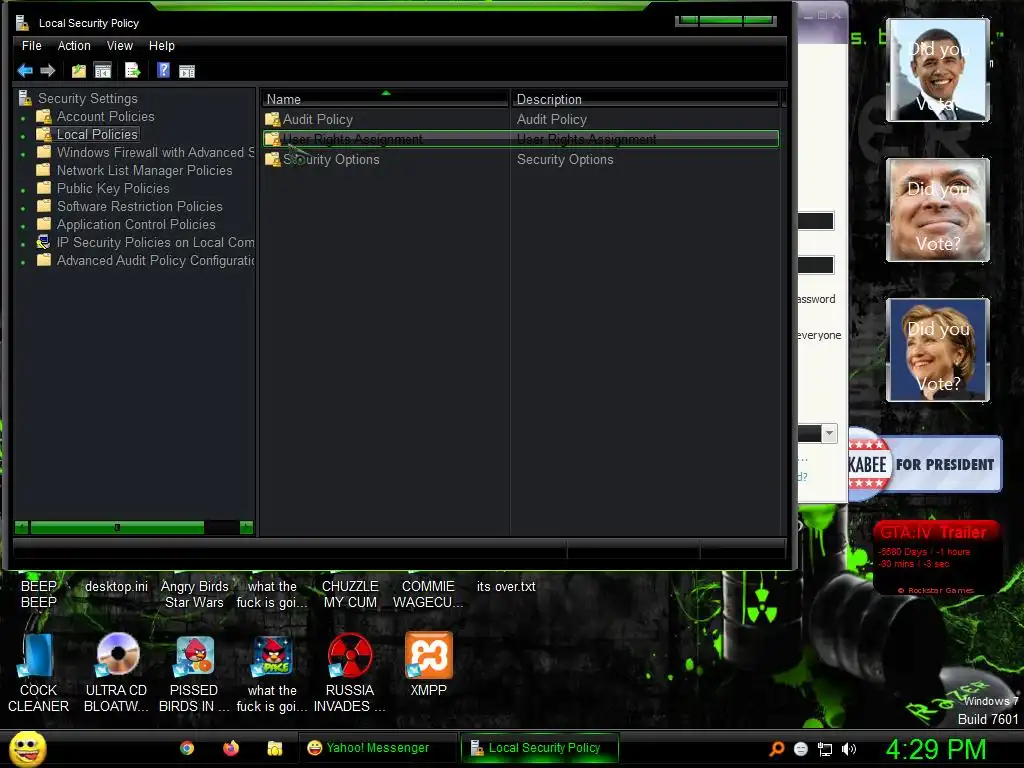Viewport: 1024px width, 768px height.
Task: Select Account Policies in the tree
Action: tap(105, 116)
